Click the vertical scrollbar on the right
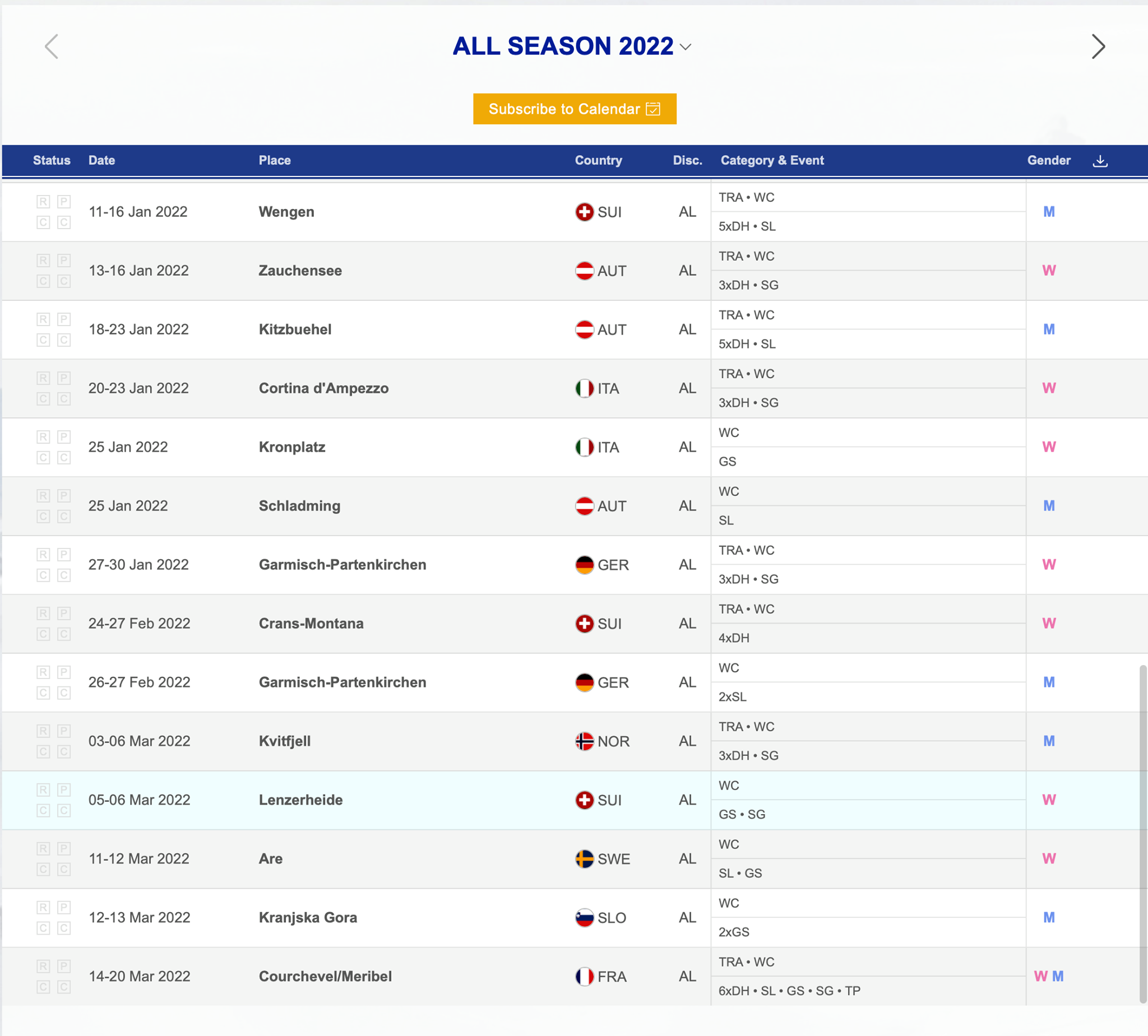This screenshot has height=1036, width=1148. [x=1142, y=834]
